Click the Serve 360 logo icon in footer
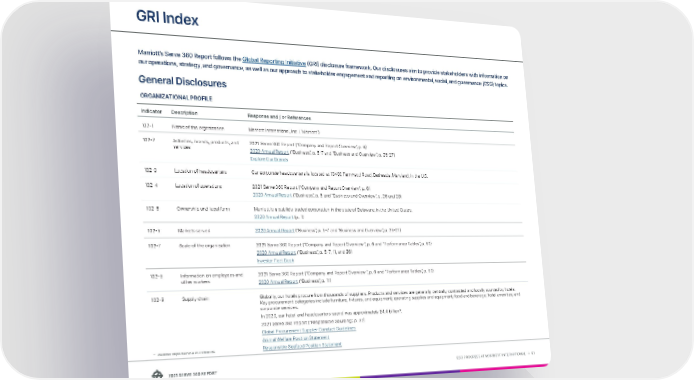 [x=157, y=374]
